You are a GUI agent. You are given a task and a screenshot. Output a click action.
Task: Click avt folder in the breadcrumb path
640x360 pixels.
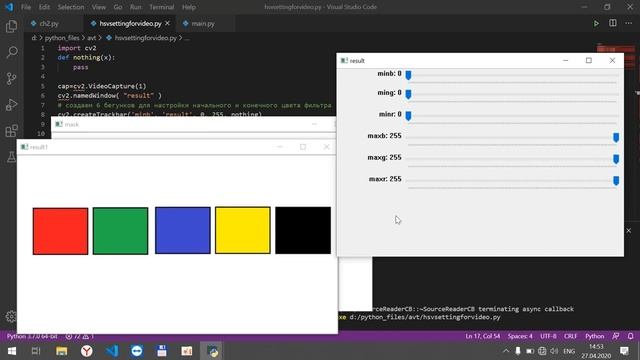(x=91, y=38)
